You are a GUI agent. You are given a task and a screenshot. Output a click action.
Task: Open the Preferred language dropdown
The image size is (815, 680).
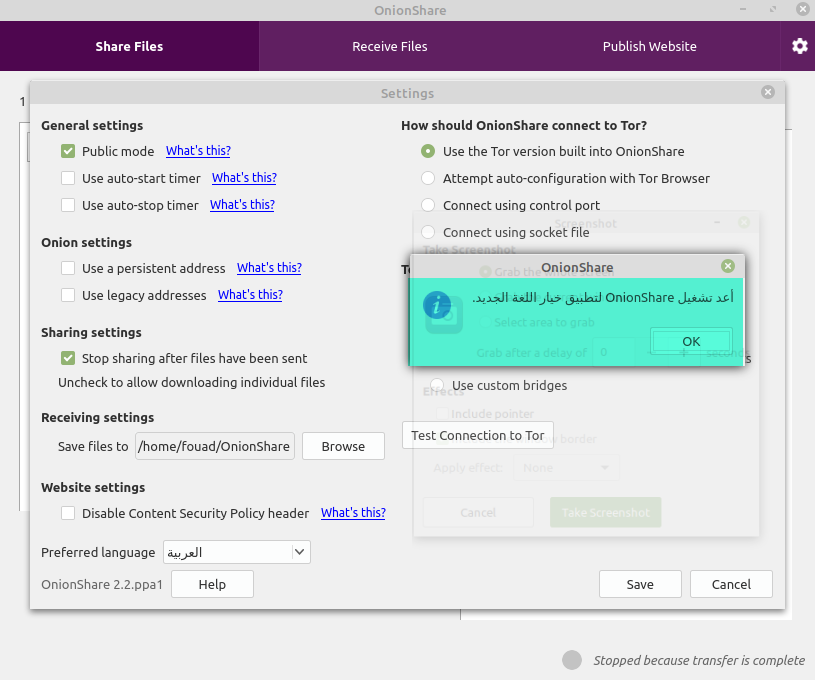pyautogui.click(x=236, y=552)
